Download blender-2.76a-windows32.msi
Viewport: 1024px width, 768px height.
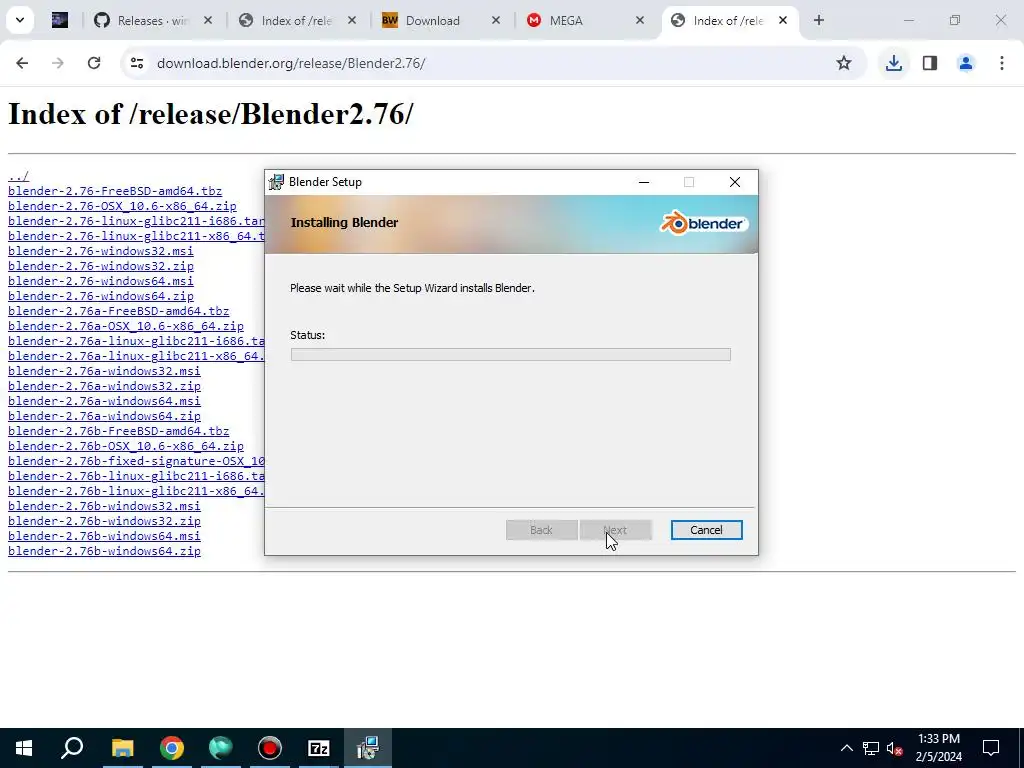tap(104, 371)
